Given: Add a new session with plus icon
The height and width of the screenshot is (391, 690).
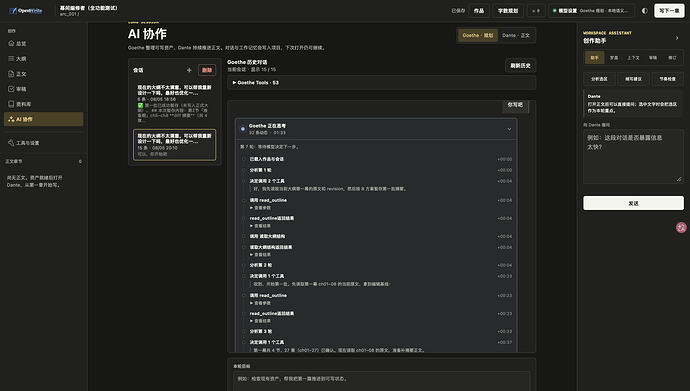Looking at the screenshot, I should click(189, 70).
